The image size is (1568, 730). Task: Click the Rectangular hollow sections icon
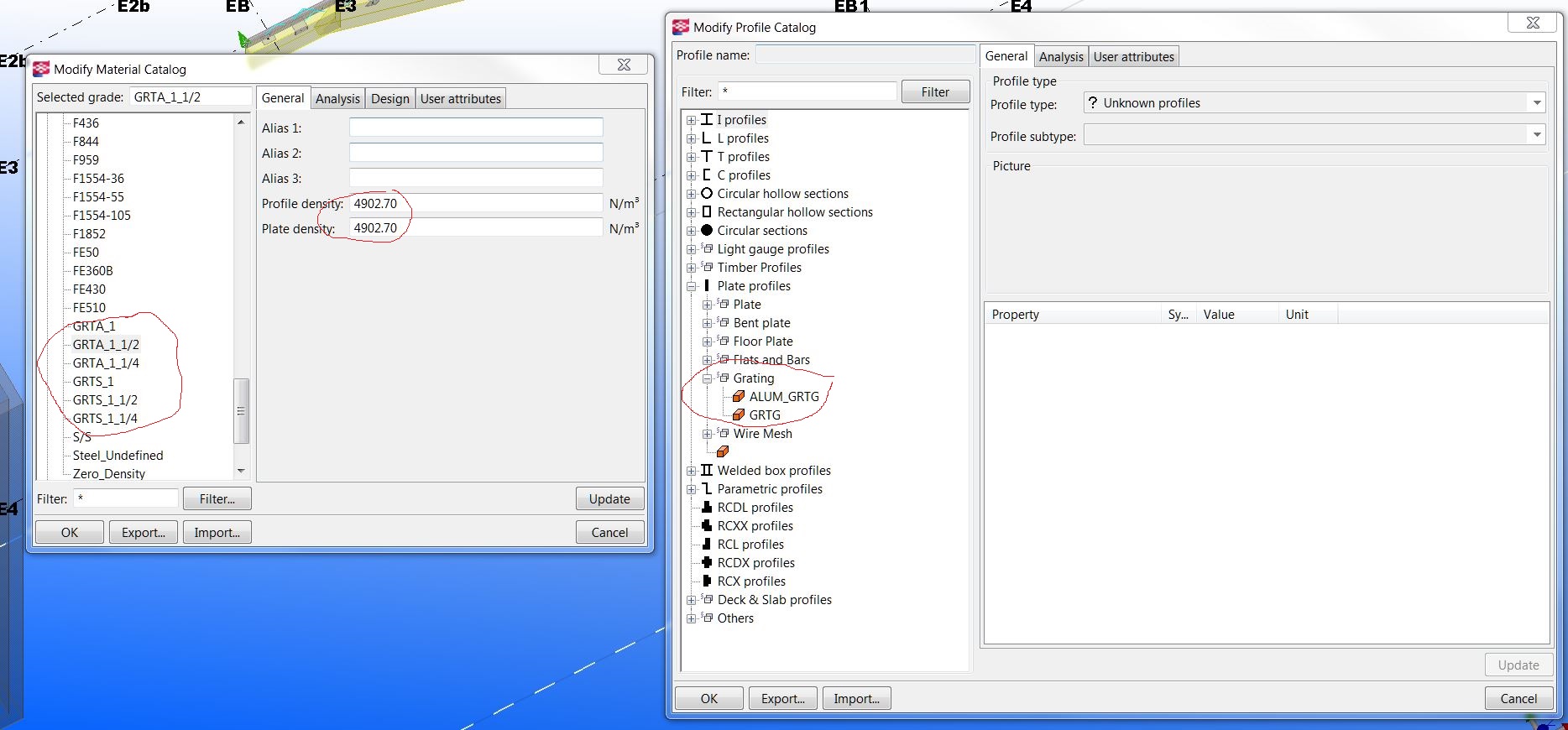click(x=707, y=212)
